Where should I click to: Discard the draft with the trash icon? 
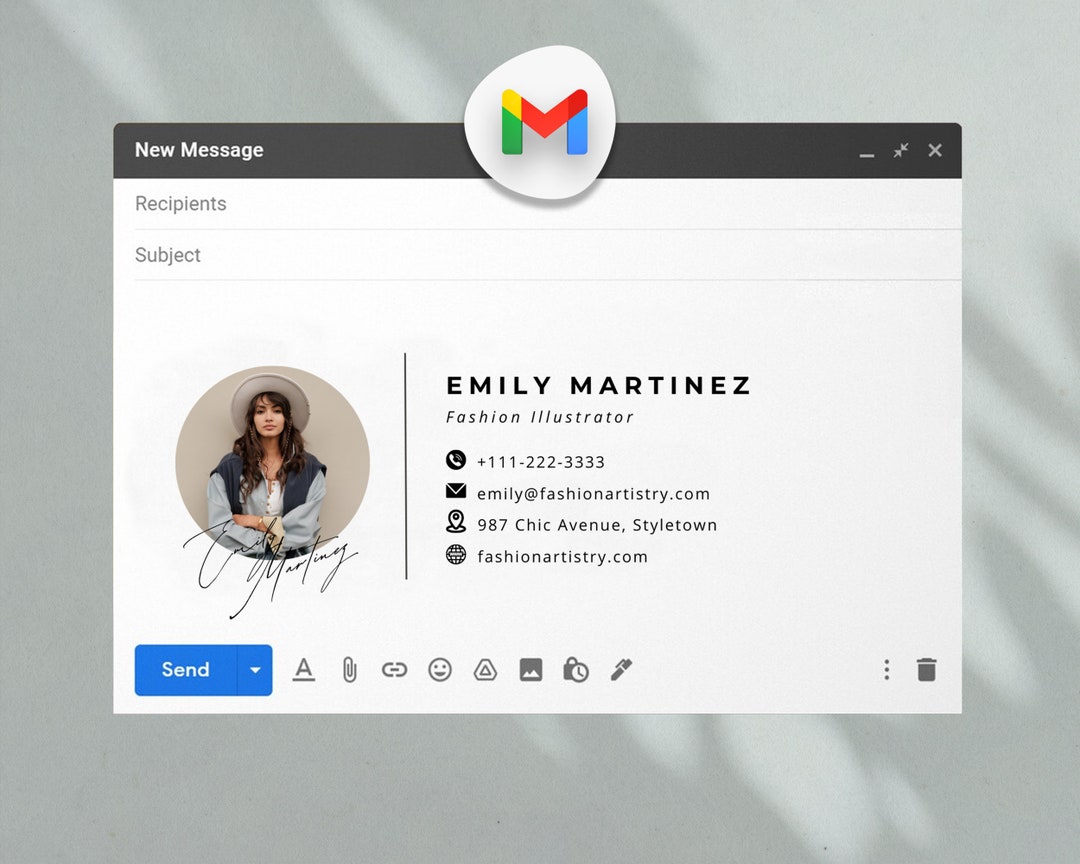926,670
